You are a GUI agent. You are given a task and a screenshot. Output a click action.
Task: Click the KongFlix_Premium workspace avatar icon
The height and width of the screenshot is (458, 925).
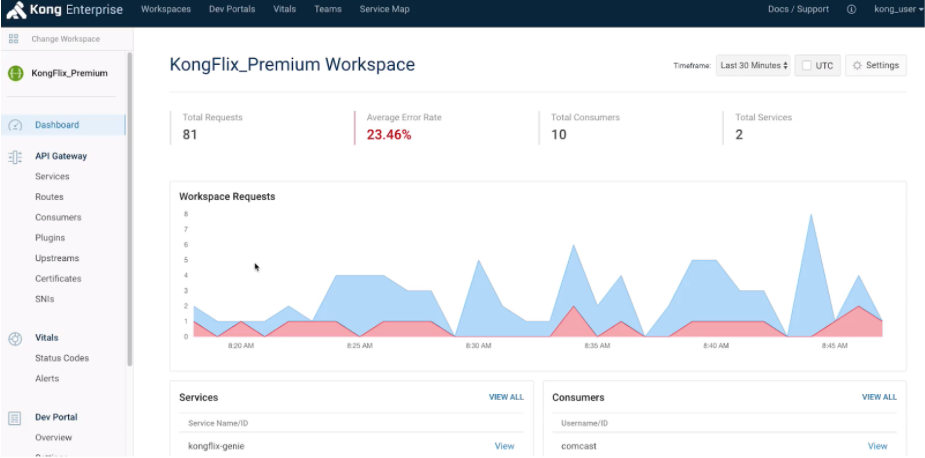pyautogui.click(x=15, y=73)
